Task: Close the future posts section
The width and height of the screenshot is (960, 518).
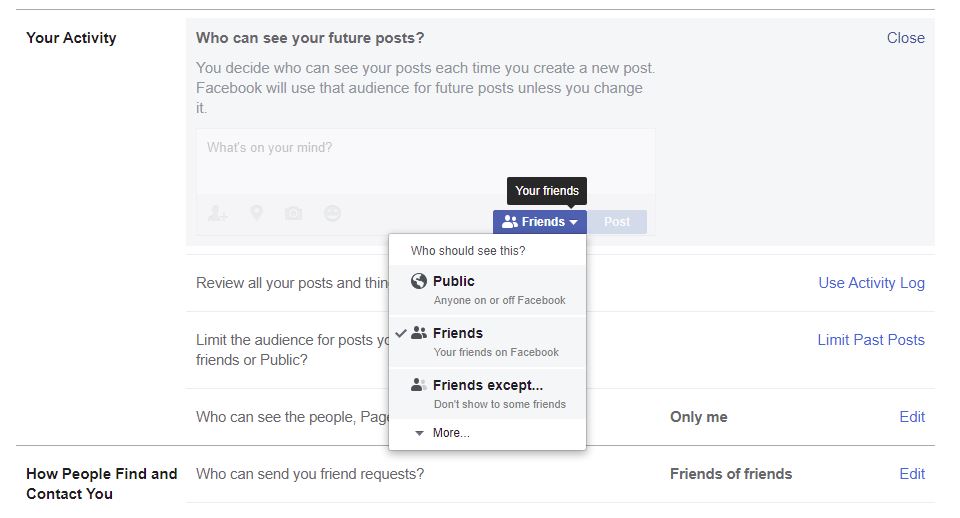Action: [906, 38]
